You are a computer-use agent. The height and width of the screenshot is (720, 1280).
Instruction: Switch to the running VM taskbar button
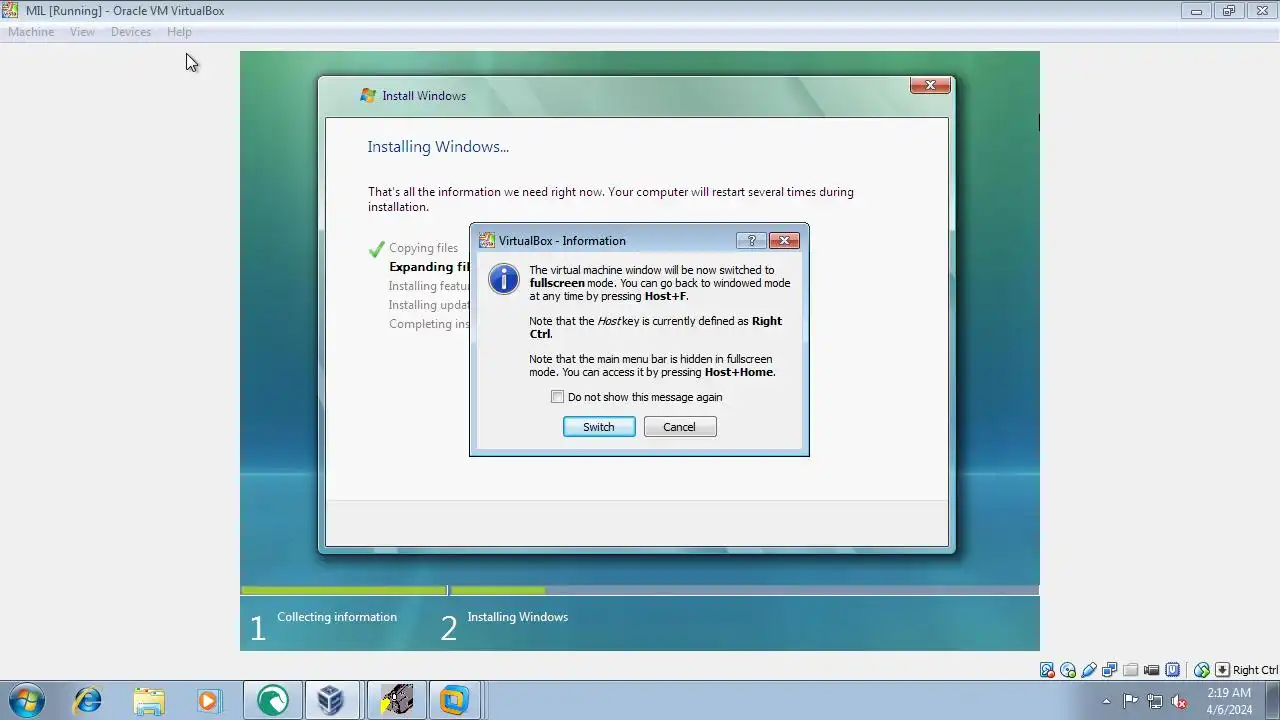pyautogui.click(x=396, y=700)
